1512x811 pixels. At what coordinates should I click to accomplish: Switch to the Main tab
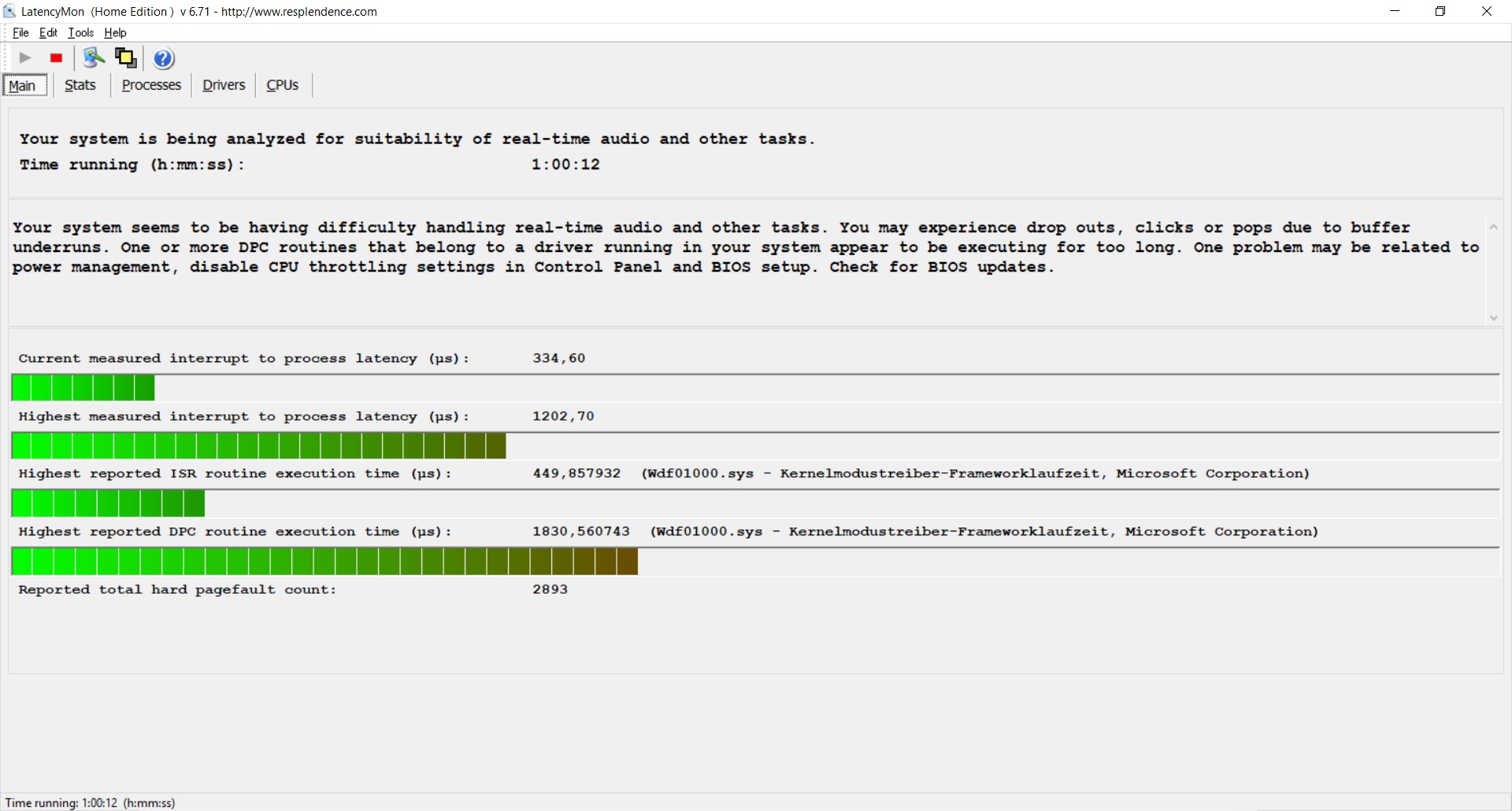pos(25,85)
